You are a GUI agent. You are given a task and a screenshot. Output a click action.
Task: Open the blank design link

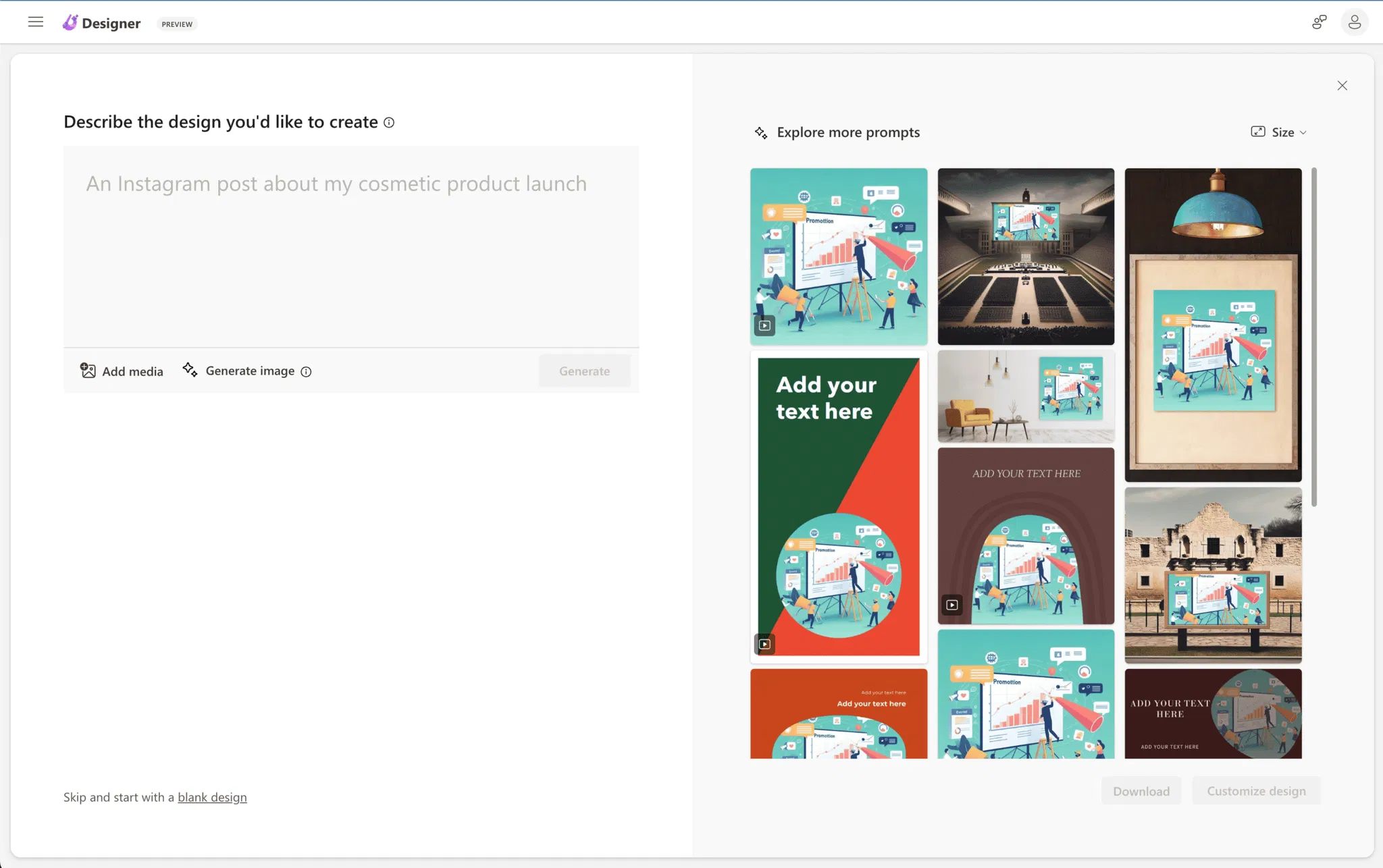(x=212, y=797)
